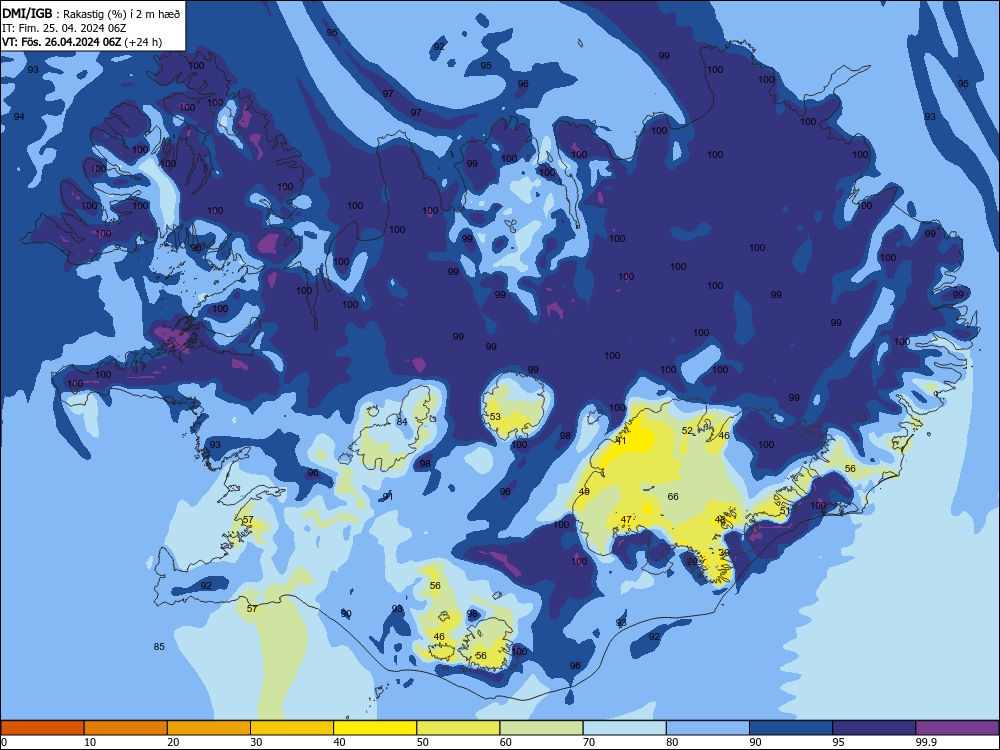The image size is (1000, 750).
Task: Click the '47' humidity value on the map
Action: (x=626, y=520)
